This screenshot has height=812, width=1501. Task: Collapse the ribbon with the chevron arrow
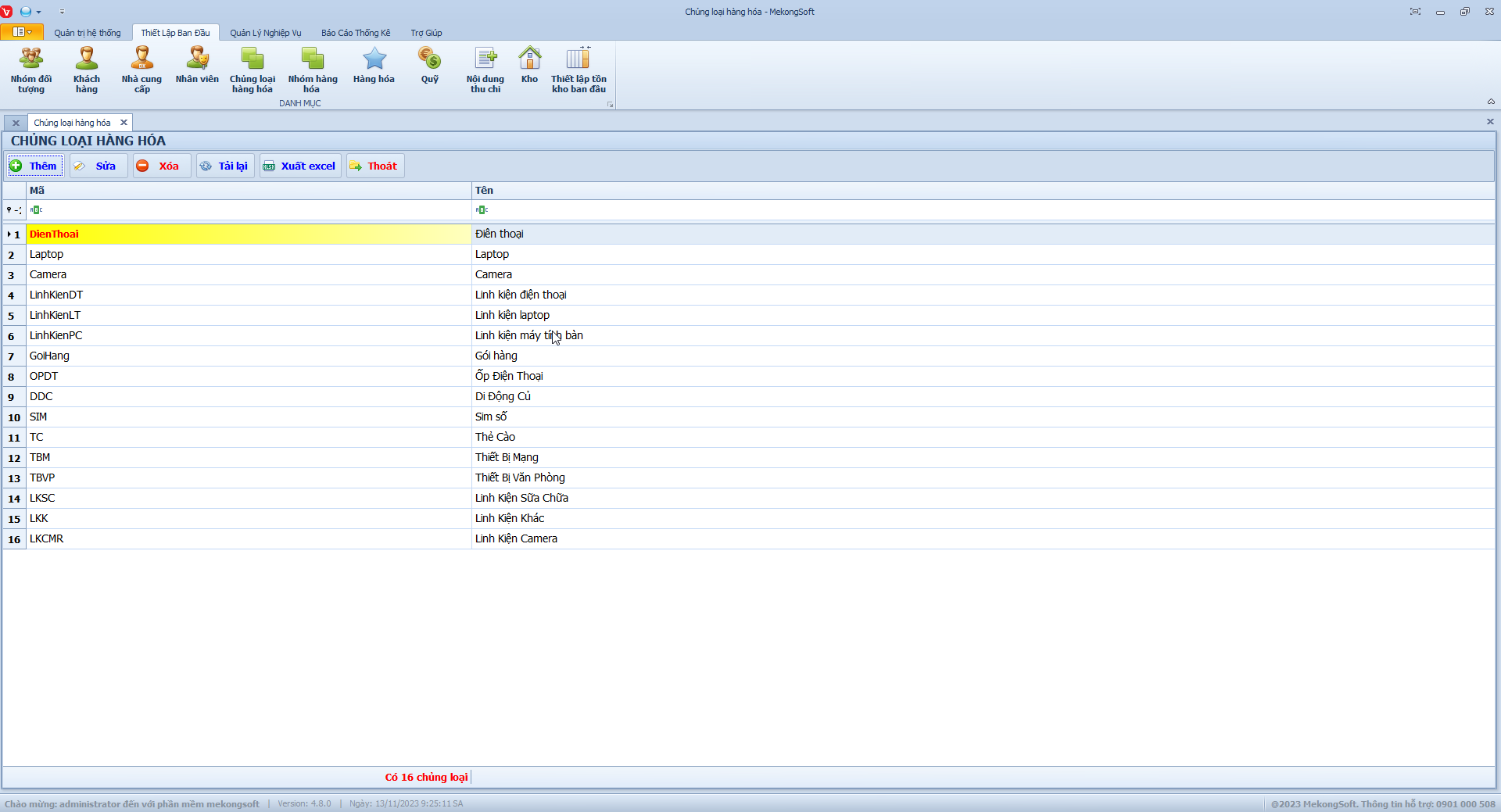tap(1491, 102)
